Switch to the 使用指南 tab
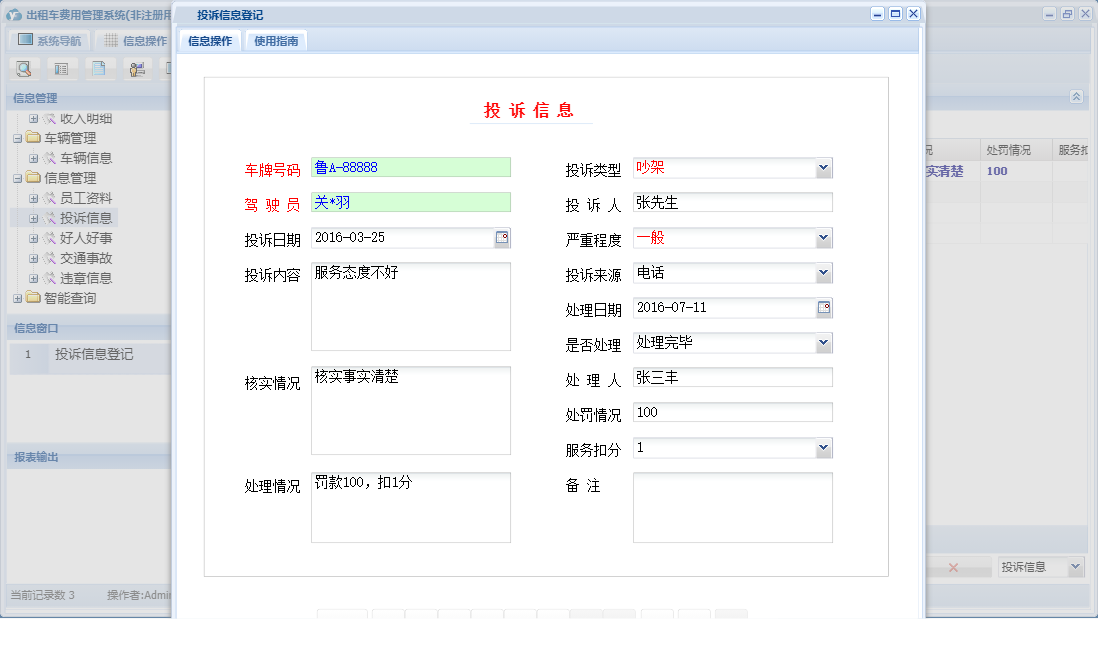1098x655 pixels. point(275,41)
